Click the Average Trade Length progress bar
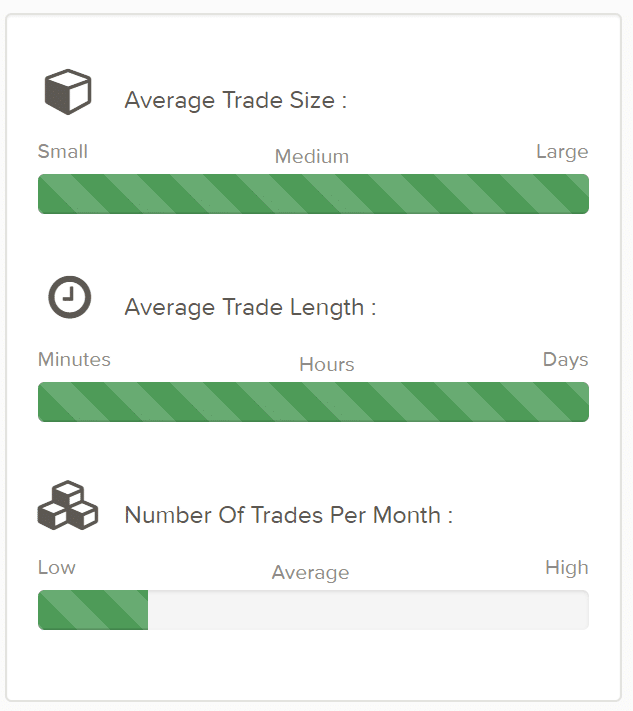 click(x=313, y=402)
